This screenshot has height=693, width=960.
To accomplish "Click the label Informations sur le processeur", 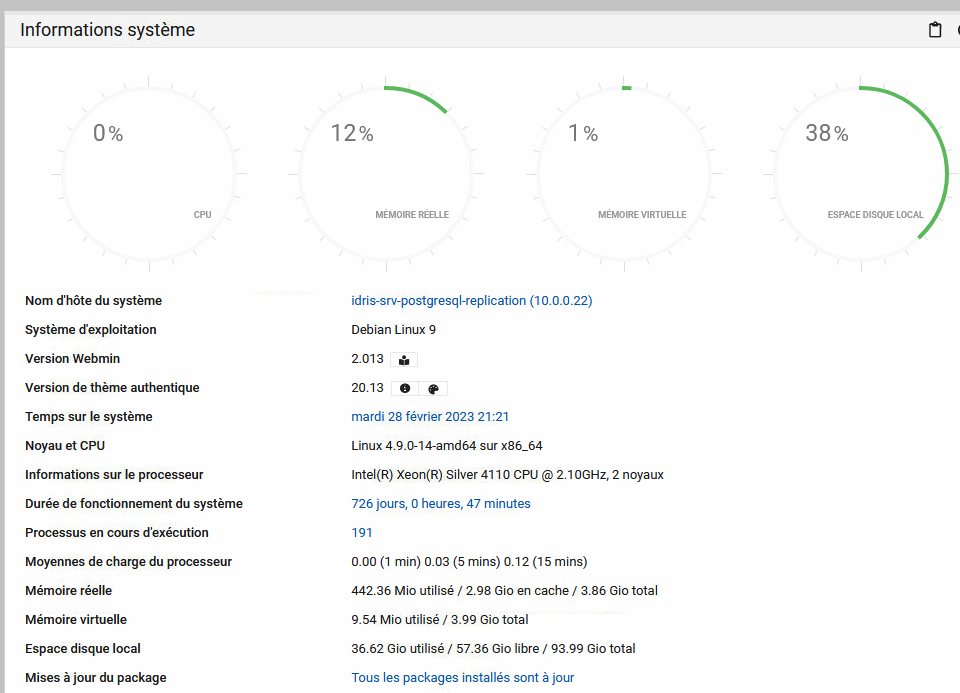I will (x=114, y=474).
